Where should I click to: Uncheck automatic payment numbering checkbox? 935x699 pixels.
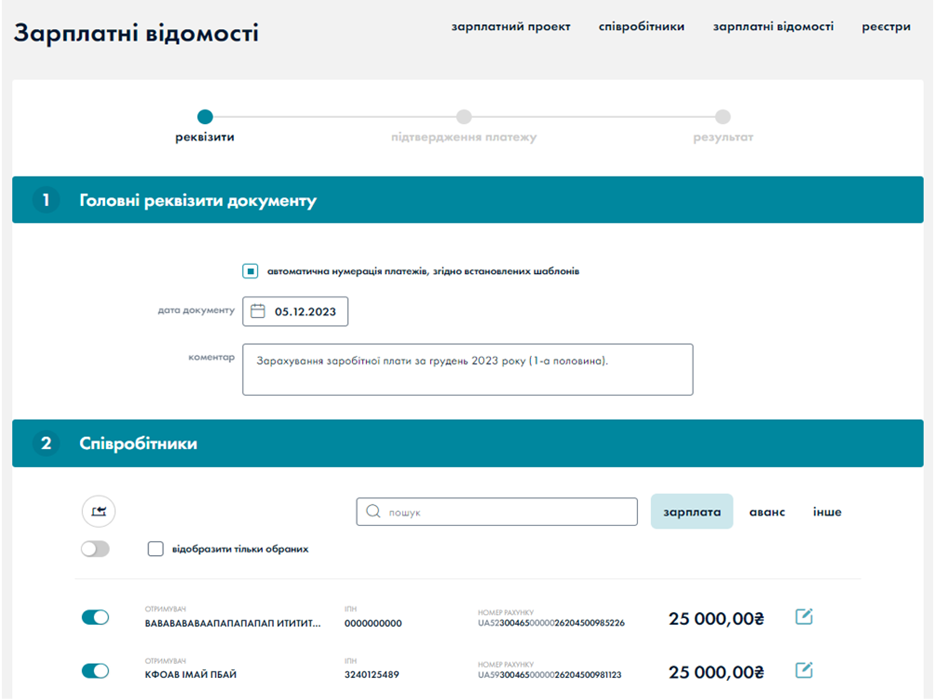(x=253, y=269)
